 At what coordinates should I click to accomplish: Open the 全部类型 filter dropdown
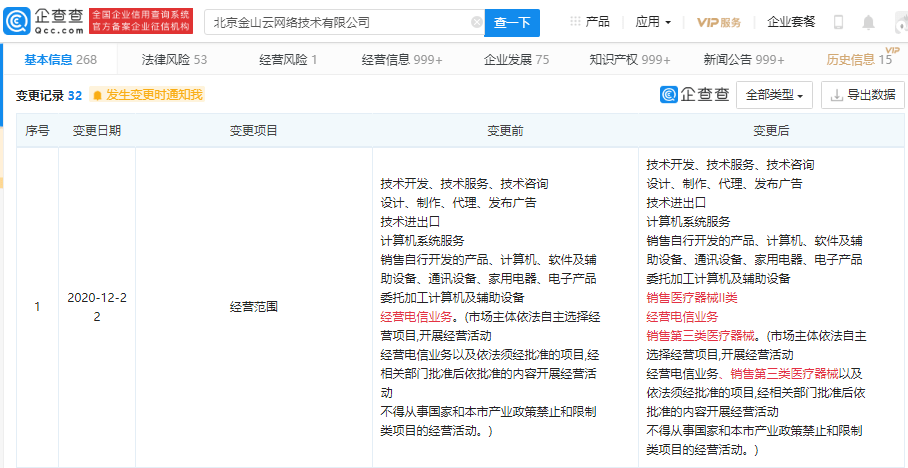774,96
